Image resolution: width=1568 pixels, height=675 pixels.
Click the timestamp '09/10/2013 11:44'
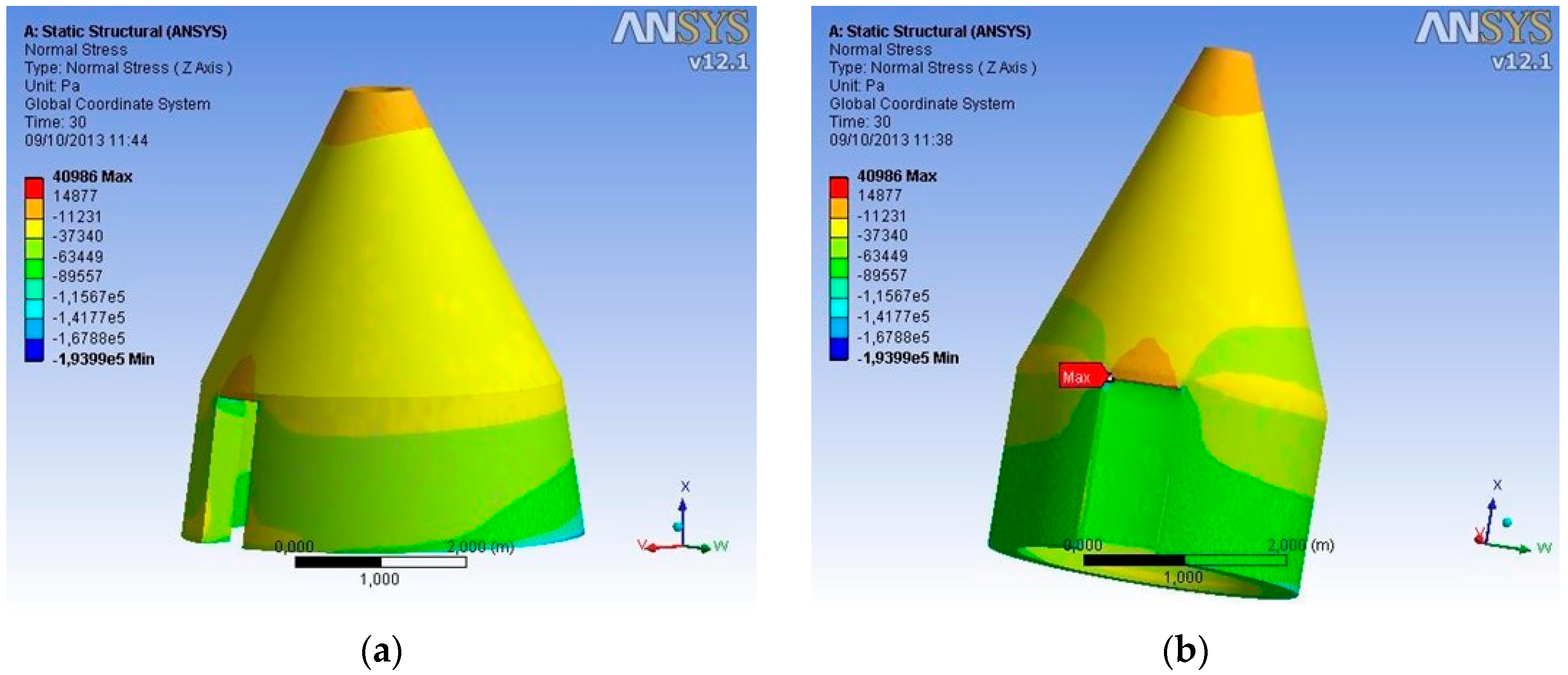click(x=86, y=141)
